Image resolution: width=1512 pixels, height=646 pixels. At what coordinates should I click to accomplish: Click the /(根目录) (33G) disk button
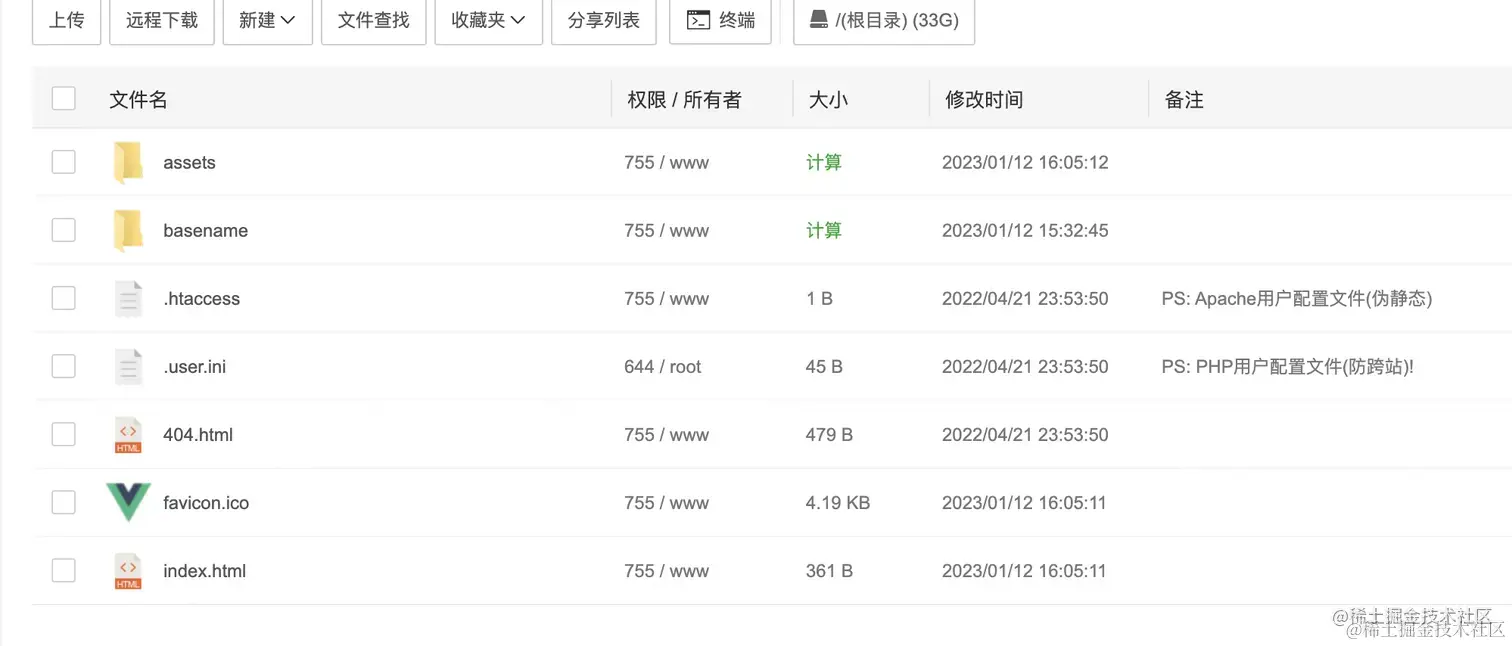[x=884, y=20]
